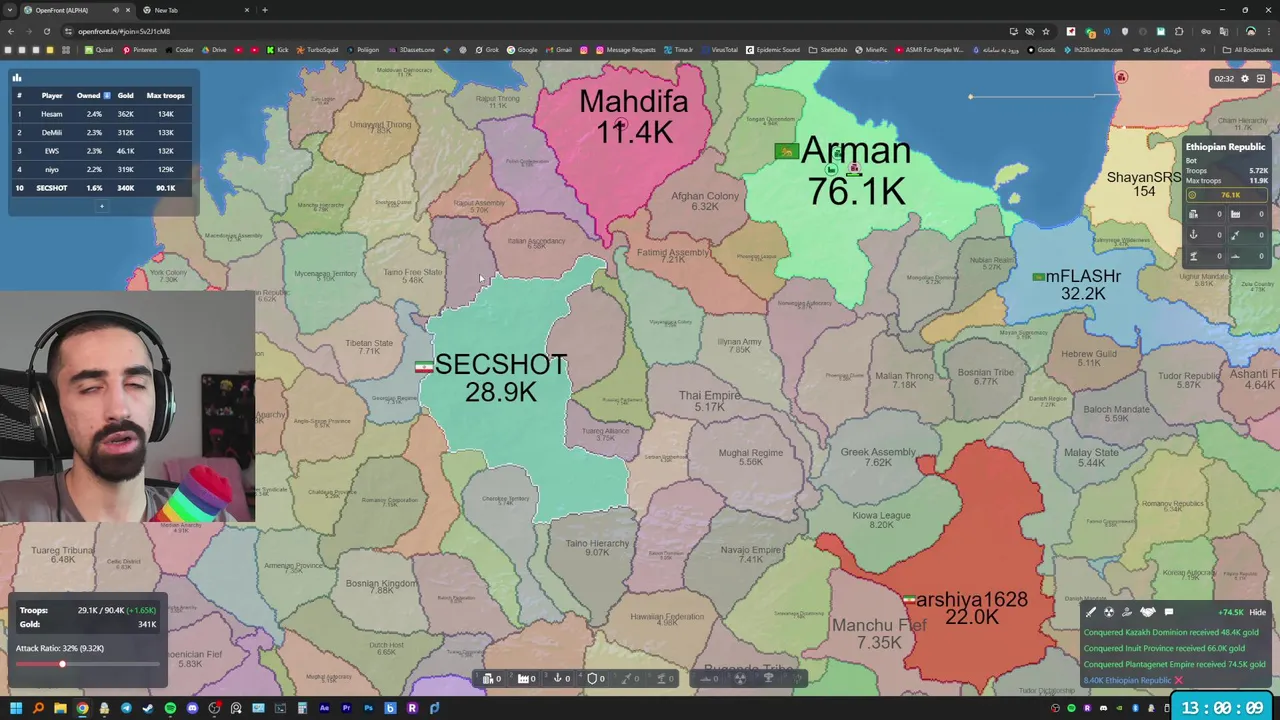Open a new browser tab
The image size is (1280, 720).
265,10
